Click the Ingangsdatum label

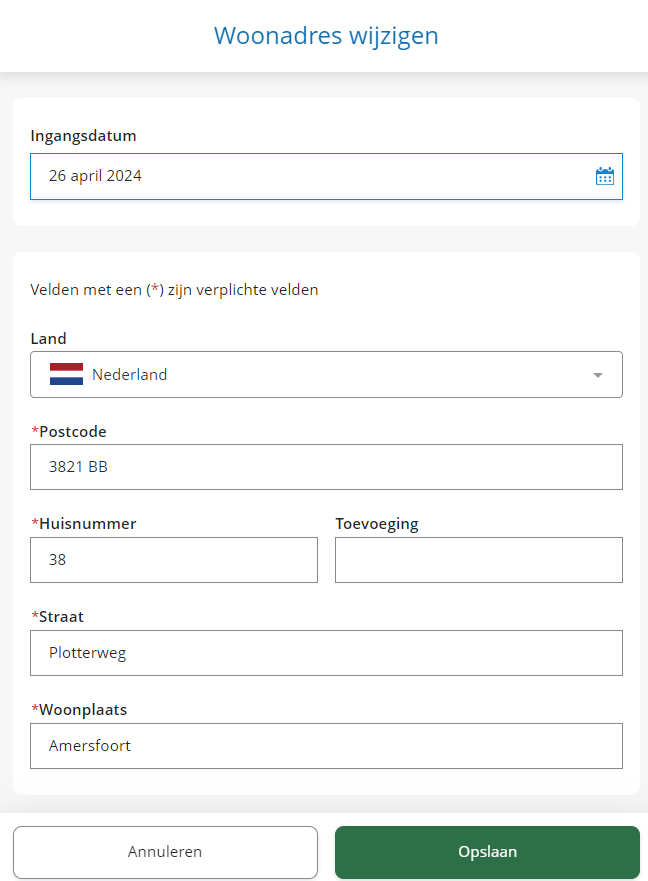pyautogui.click(x=83, y=136)
